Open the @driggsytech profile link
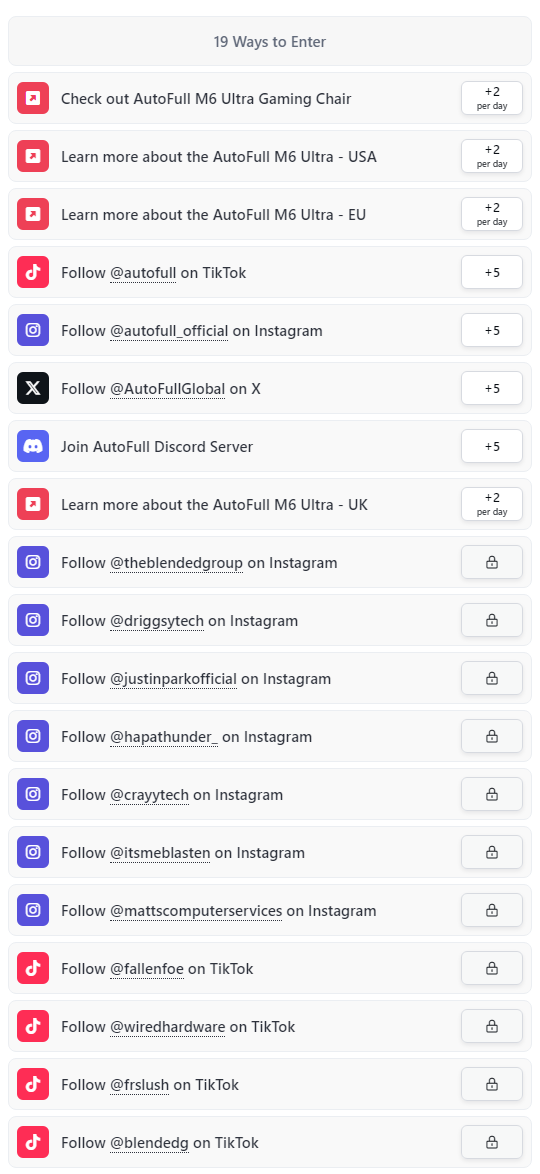Screen dimensions: 540x1174 point(157,621)
